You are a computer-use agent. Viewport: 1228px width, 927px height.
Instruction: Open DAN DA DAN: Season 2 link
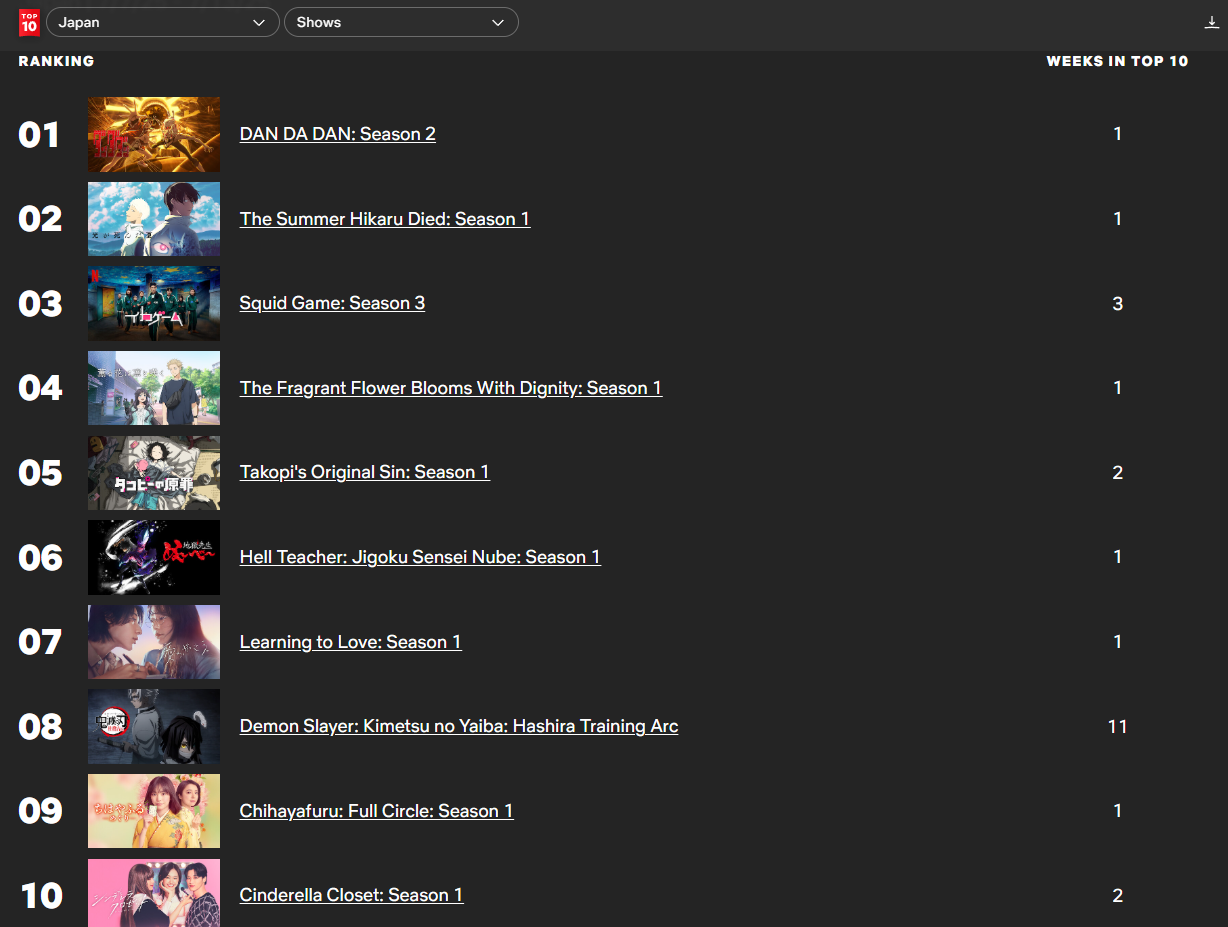338,134
